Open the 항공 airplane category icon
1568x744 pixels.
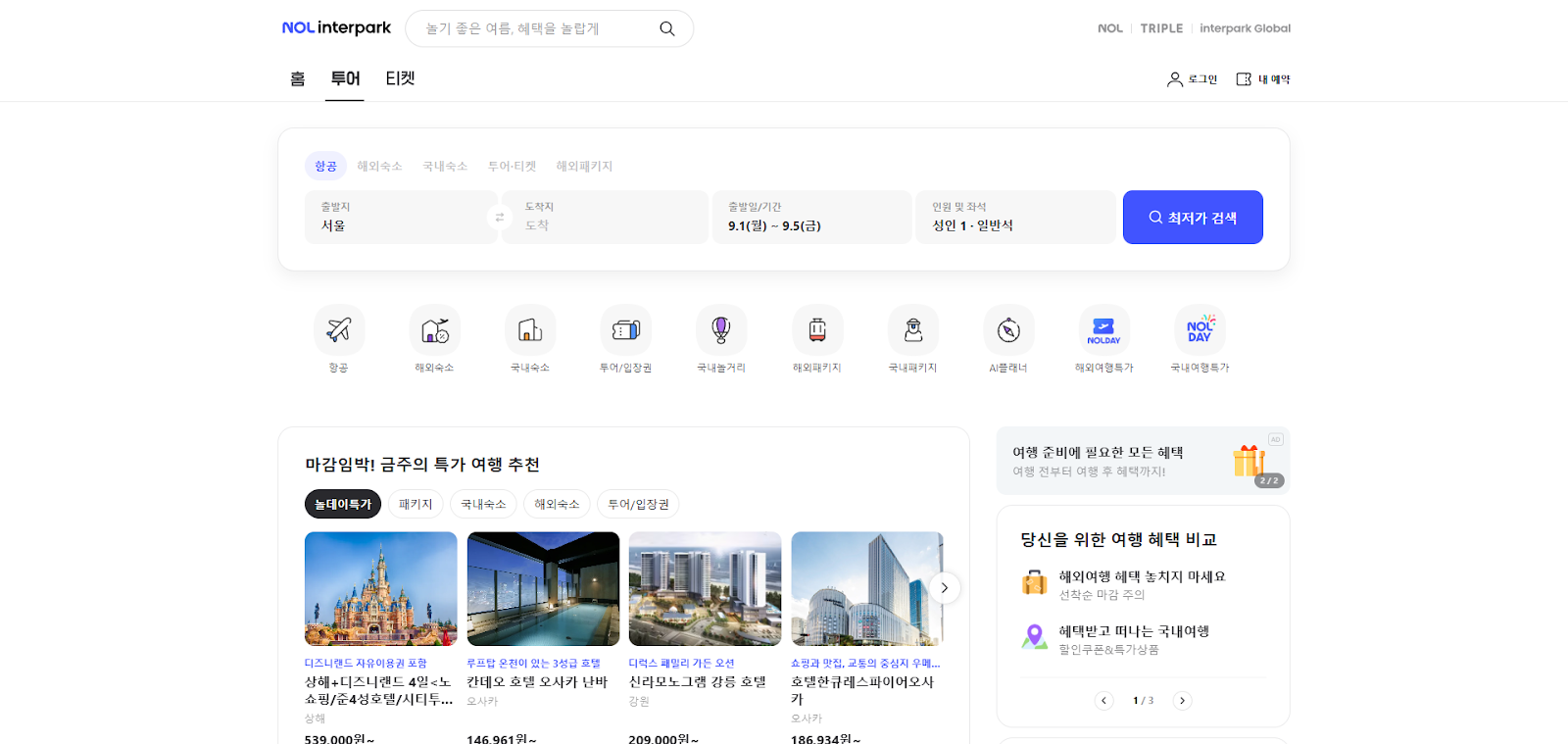(339, 330)
